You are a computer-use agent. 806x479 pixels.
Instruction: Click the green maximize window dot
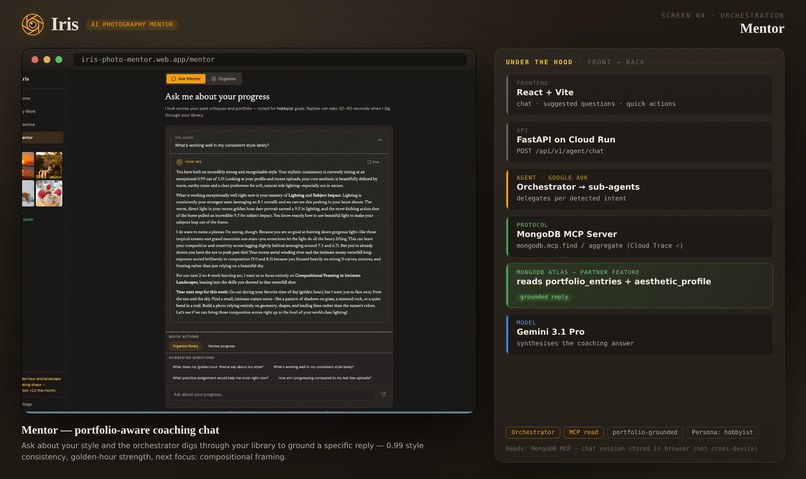[x=59, y=60]
